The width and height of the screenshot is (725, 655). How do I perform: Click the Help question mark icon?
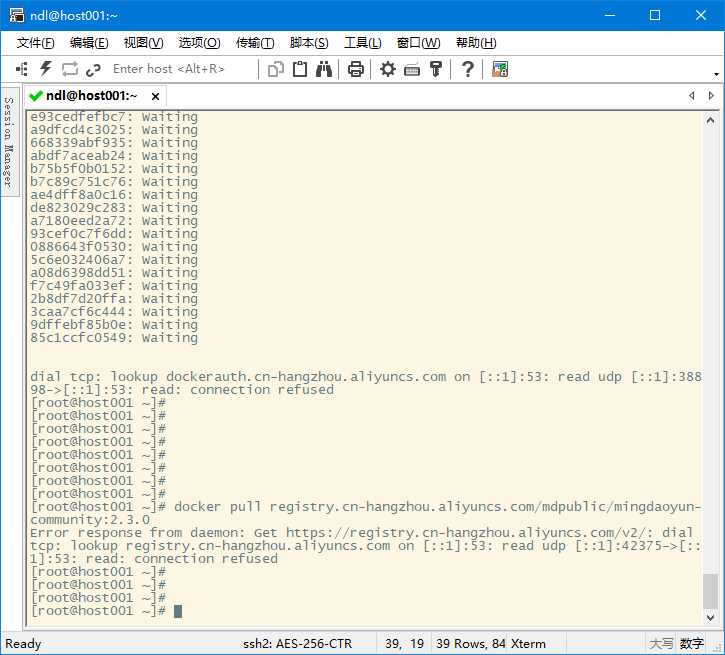click(467, 69)
